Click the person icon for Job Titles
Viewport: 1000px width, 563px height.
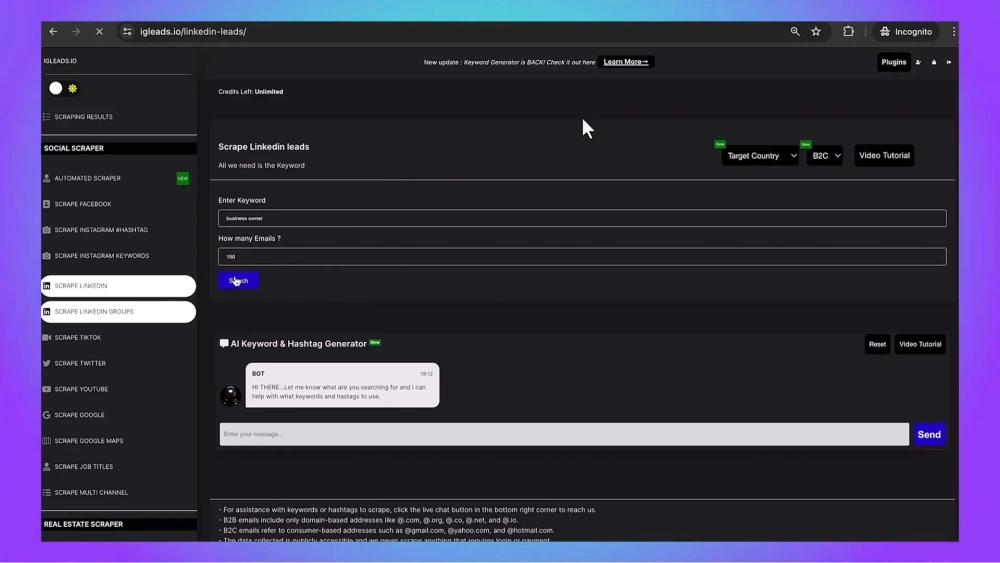[x=47, y=467]
